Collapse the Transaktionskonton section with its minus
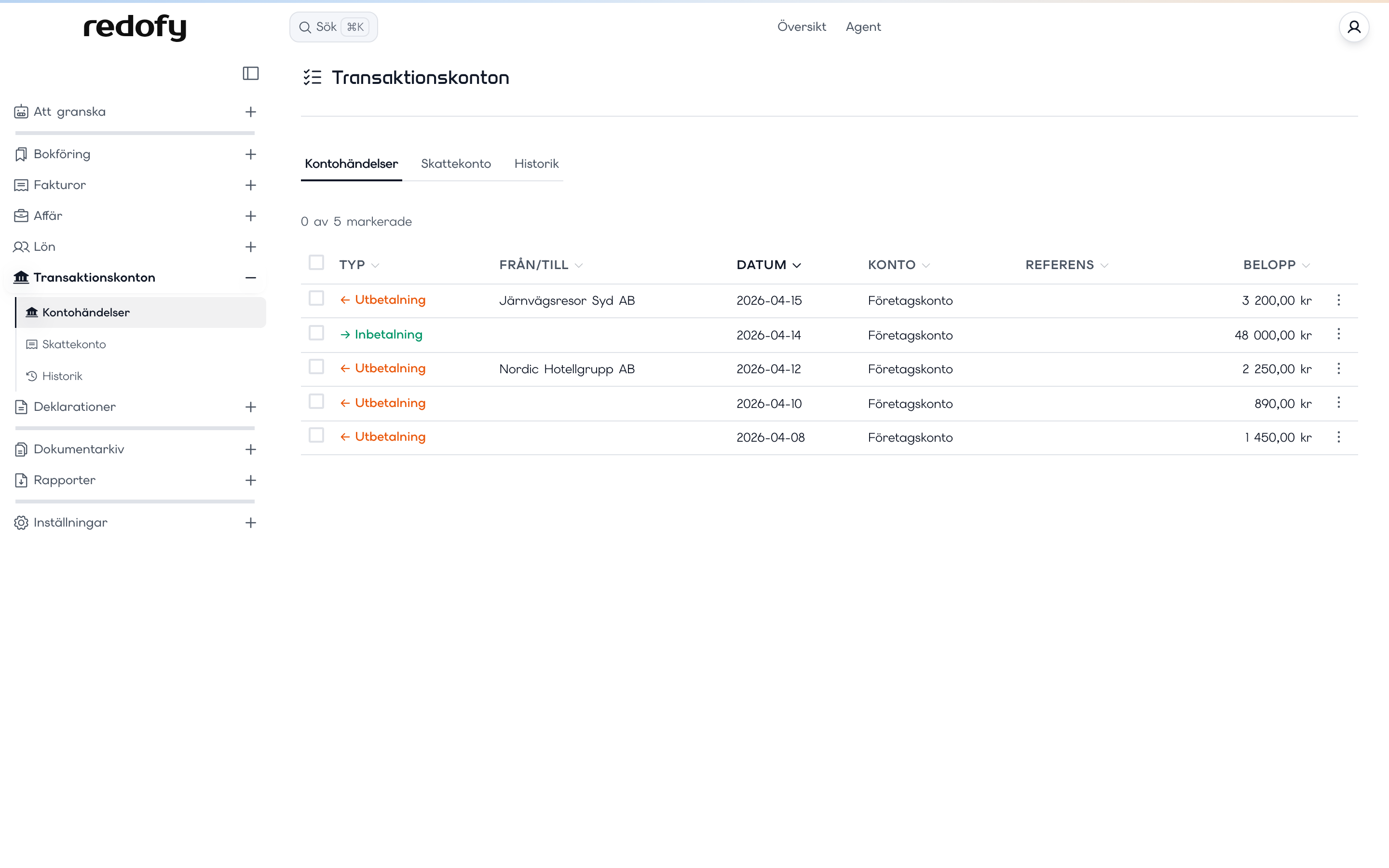The image size is (1389, 868). pyautogui.click(x=251, y=278)
